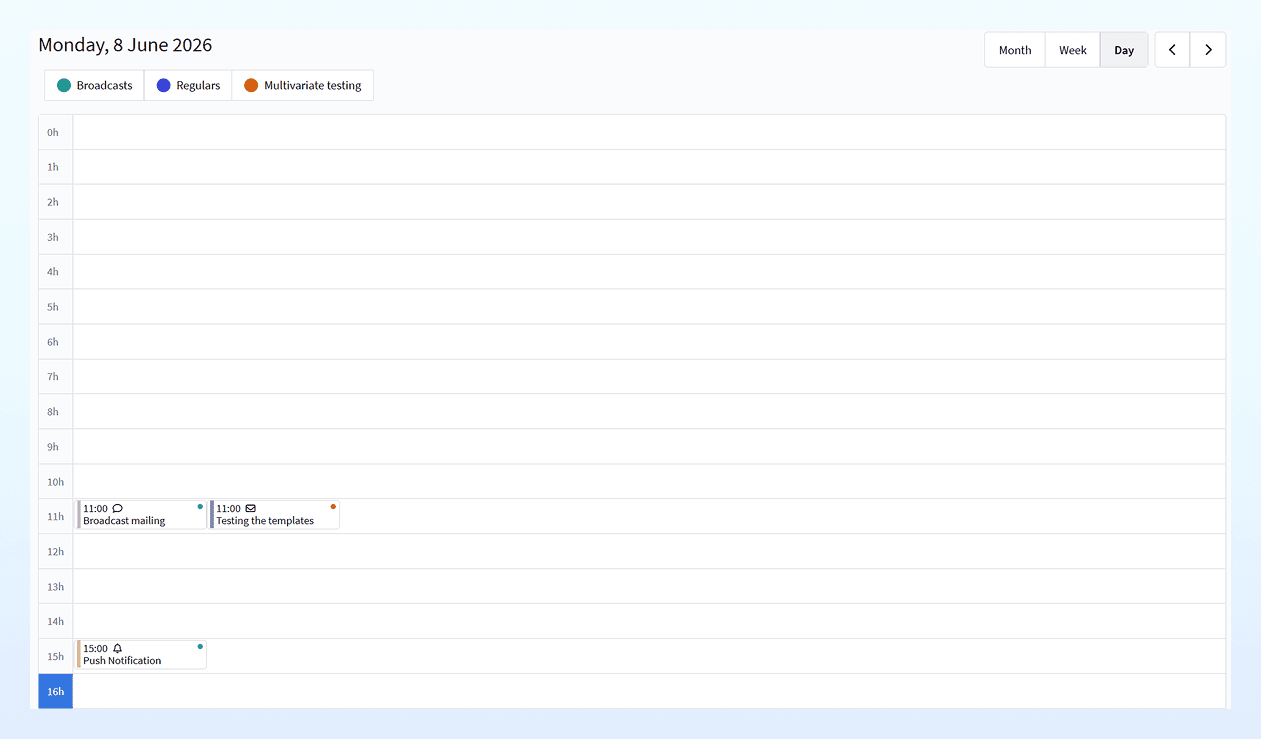The image size is (1261, 739).
Task: Click the 14h hour label
Action: (x=56, y=622)
